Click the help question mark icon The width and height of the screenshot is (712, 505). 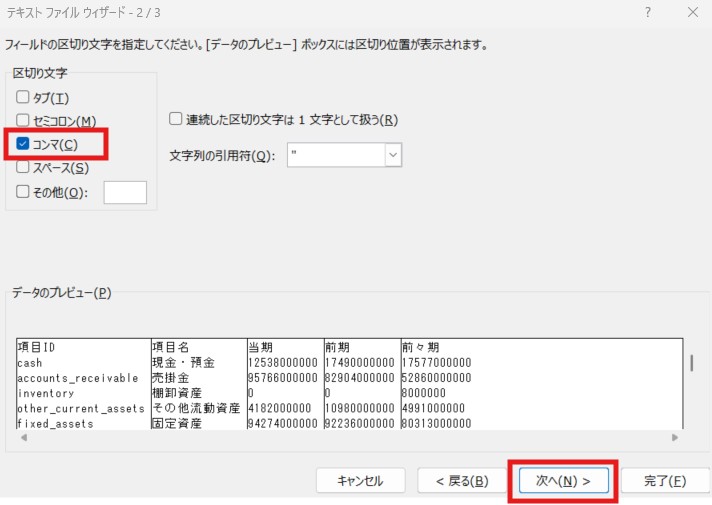648,12
